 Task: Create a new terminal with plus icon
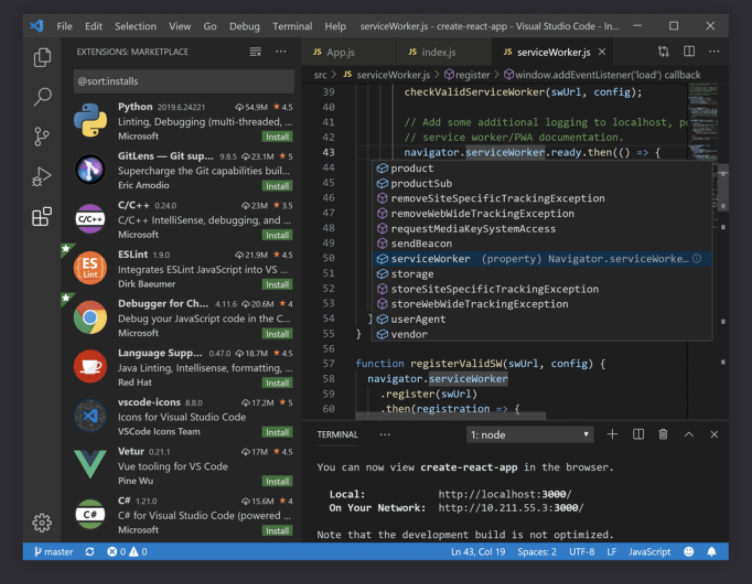pos(612,434)
